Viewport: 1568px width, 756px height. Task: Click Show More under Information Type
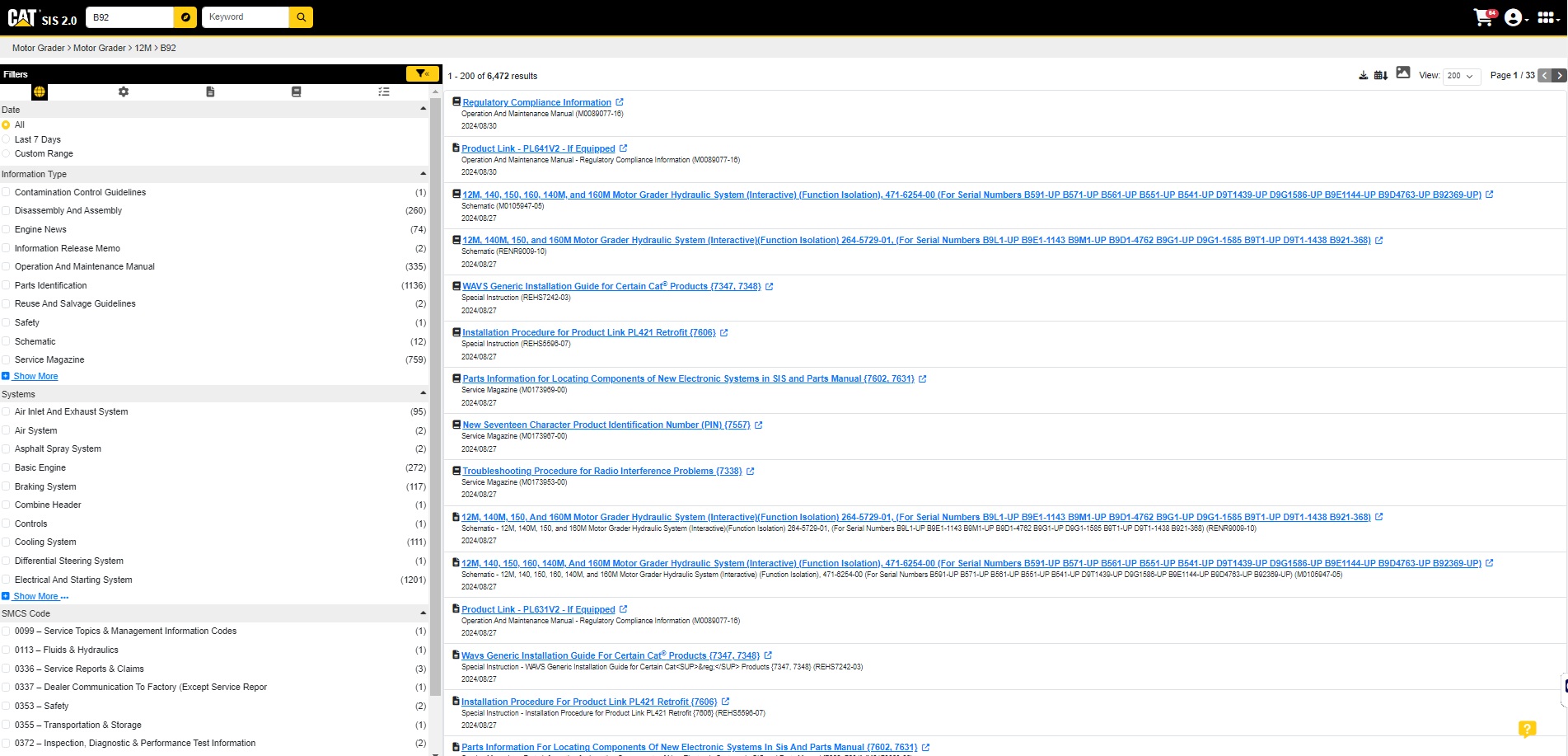pos(35,376)
